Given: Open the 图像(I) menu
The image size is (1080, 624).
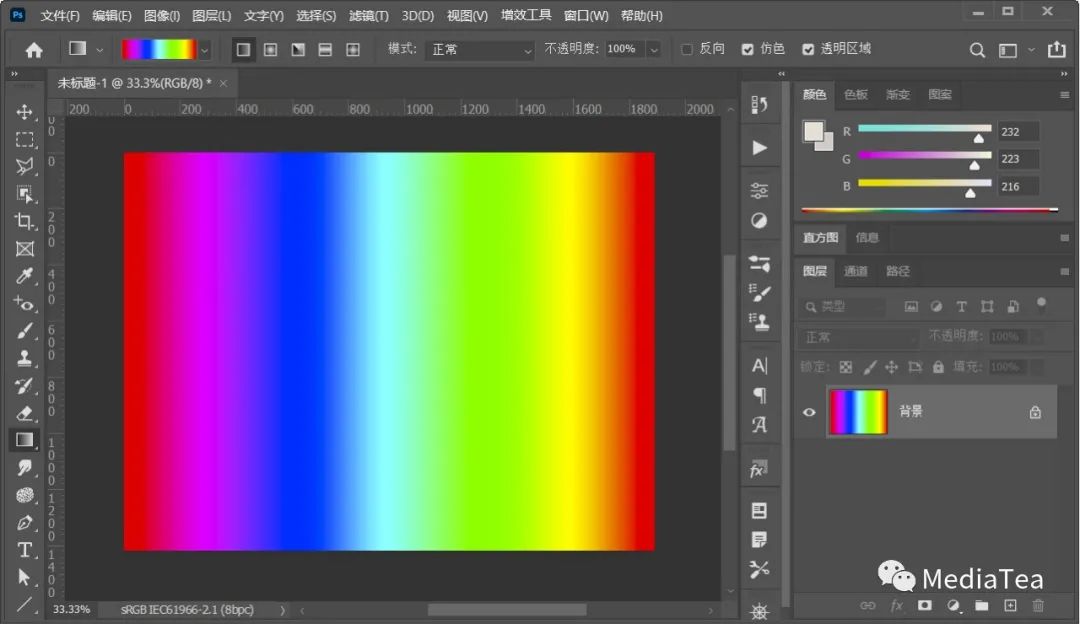Looking at the screenshot, I should 162,15.
